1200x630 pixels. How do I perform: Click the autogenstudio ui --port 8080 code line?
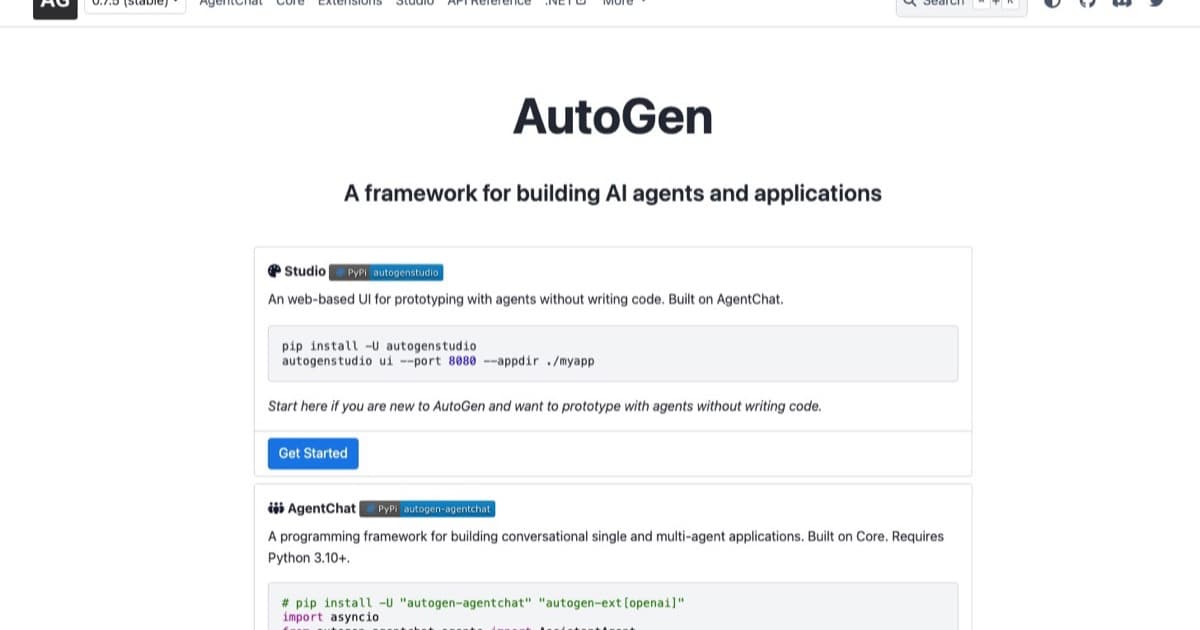(438, 361)
